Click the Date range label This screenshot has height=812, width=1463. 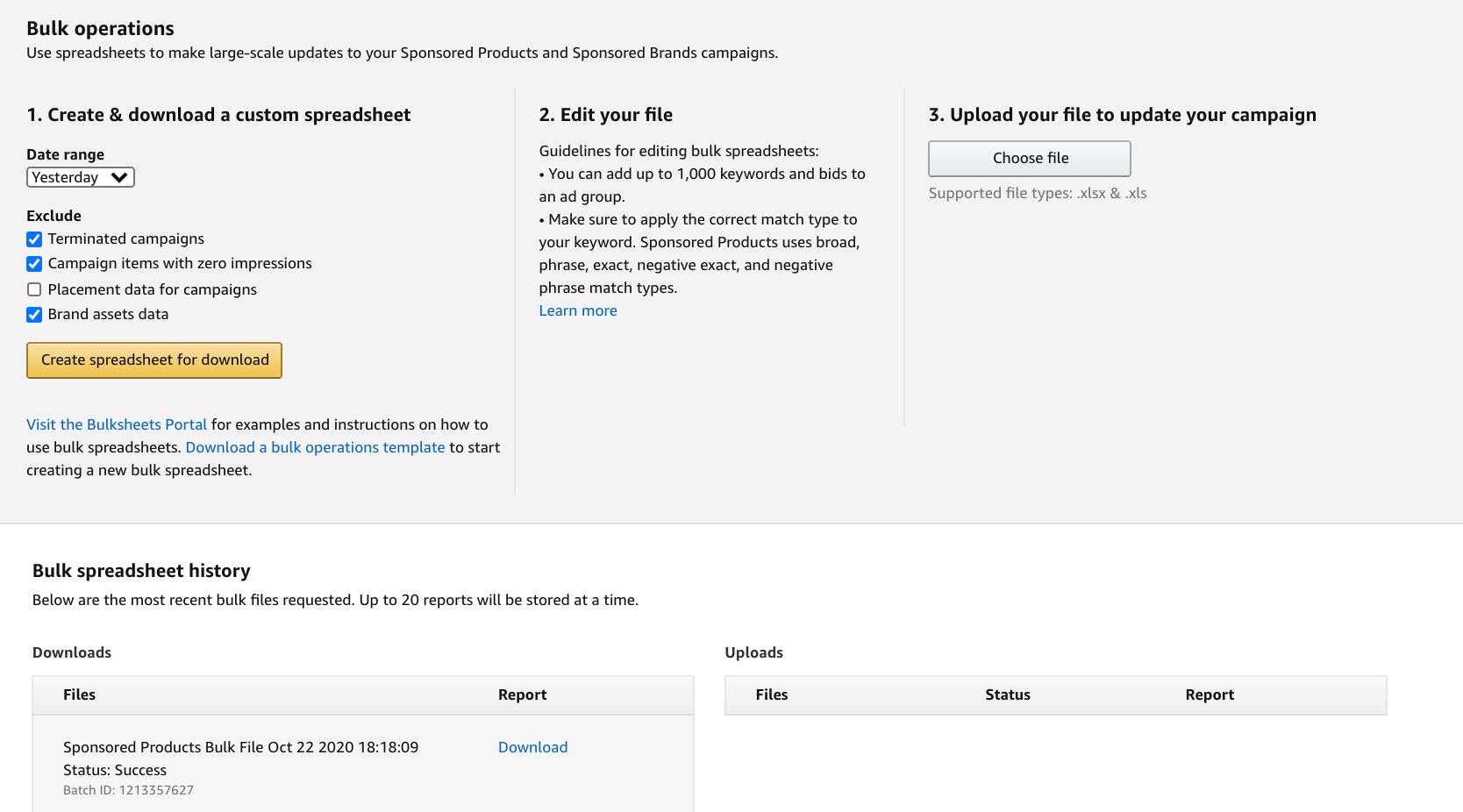tap(65, 154)
